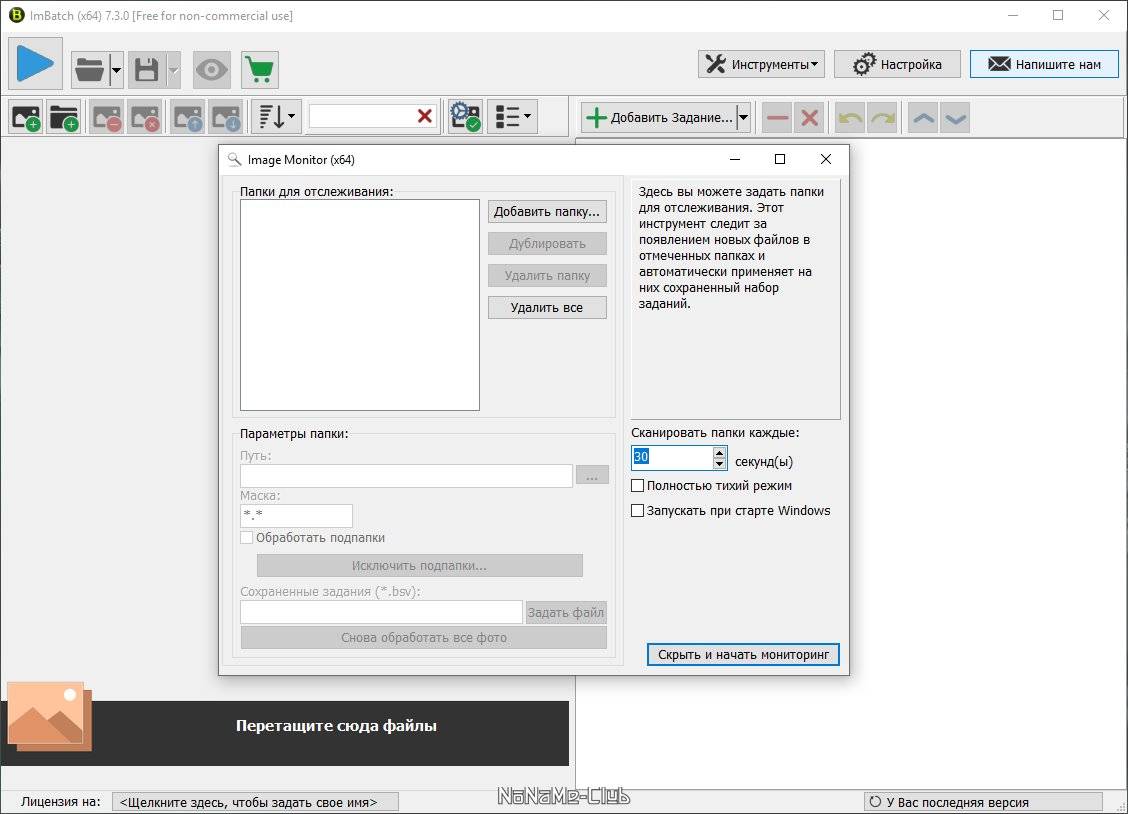Open Настройка settings
Image resolution: width=1128 pixels, height=814 pixels.
(x=897, y=64)
